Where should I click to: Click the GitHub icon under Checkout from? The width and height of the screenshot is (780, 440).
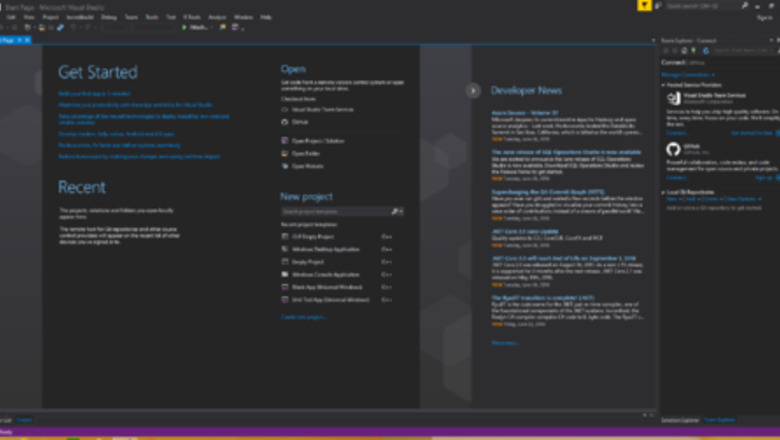pos(285,120)
